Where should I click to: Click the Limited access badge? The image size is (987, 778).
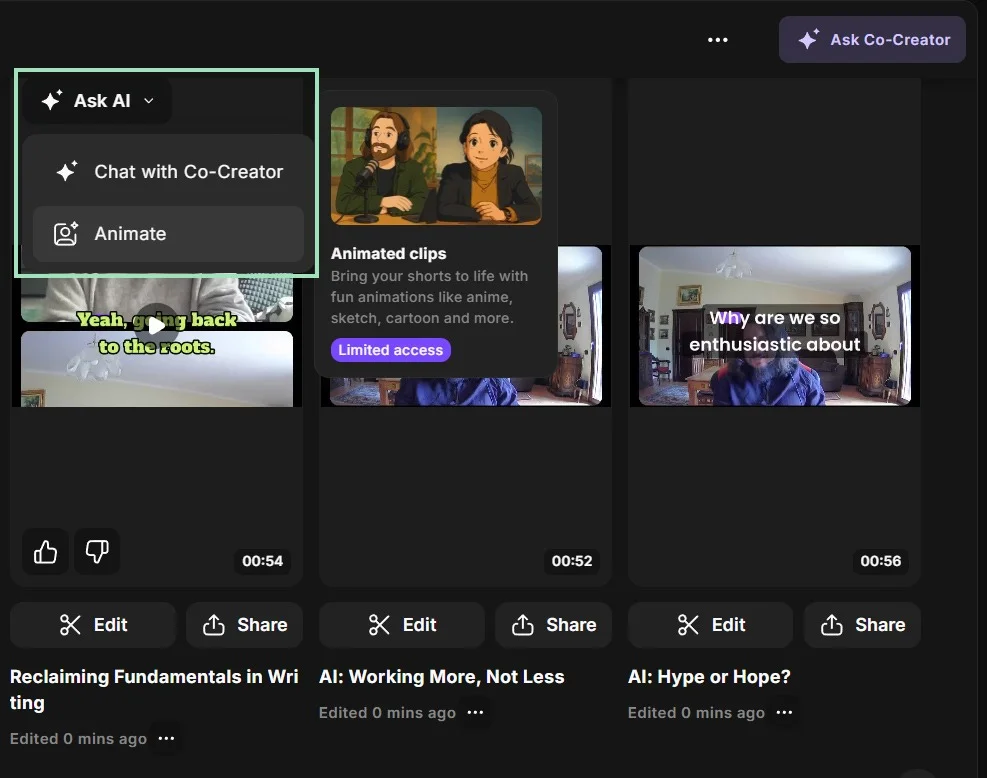click(x=391, y=350)
